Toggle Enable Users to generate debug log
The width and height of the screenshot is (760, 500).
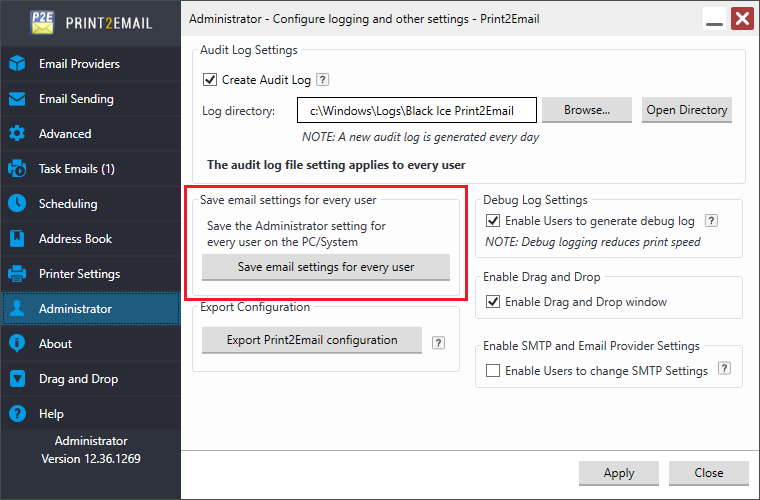click(493, 221)
